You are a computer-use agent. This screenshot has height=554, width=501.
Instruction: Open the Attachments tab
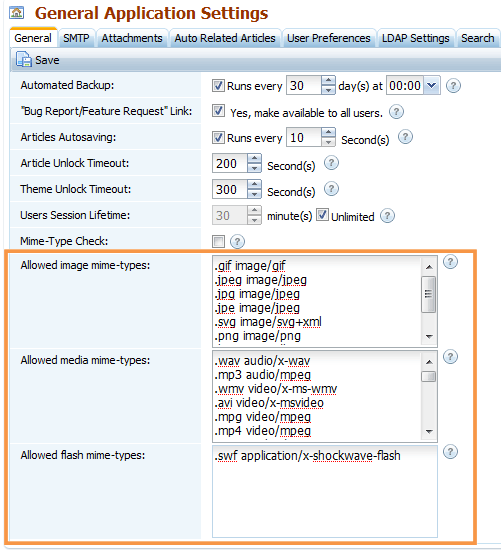click(132, 38)
